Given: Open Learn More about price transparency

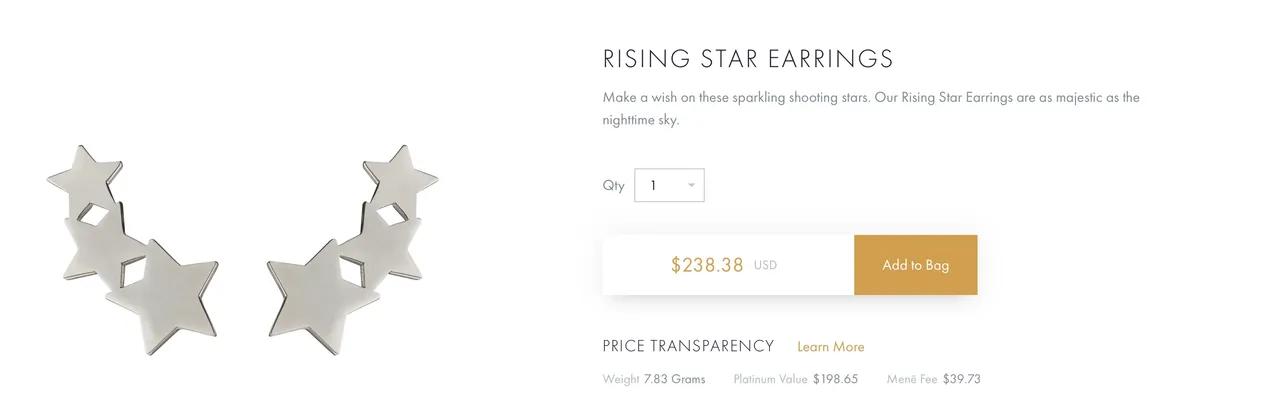Looking at the screenshot, I should [x=830, y=347].
